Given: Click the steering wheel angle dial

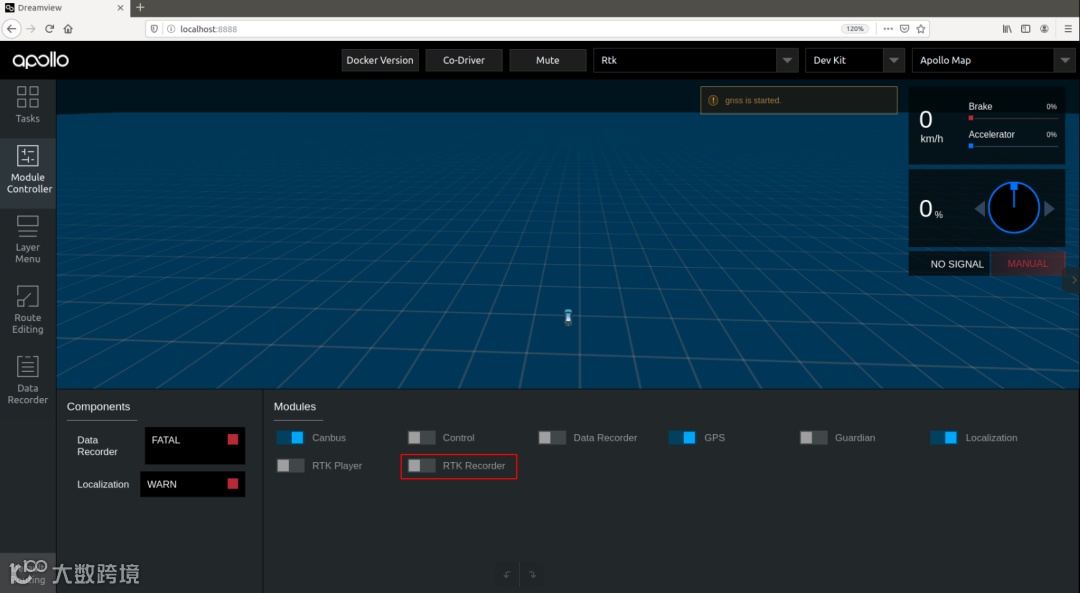Looking at the screenshot, I should (1014, 208).
